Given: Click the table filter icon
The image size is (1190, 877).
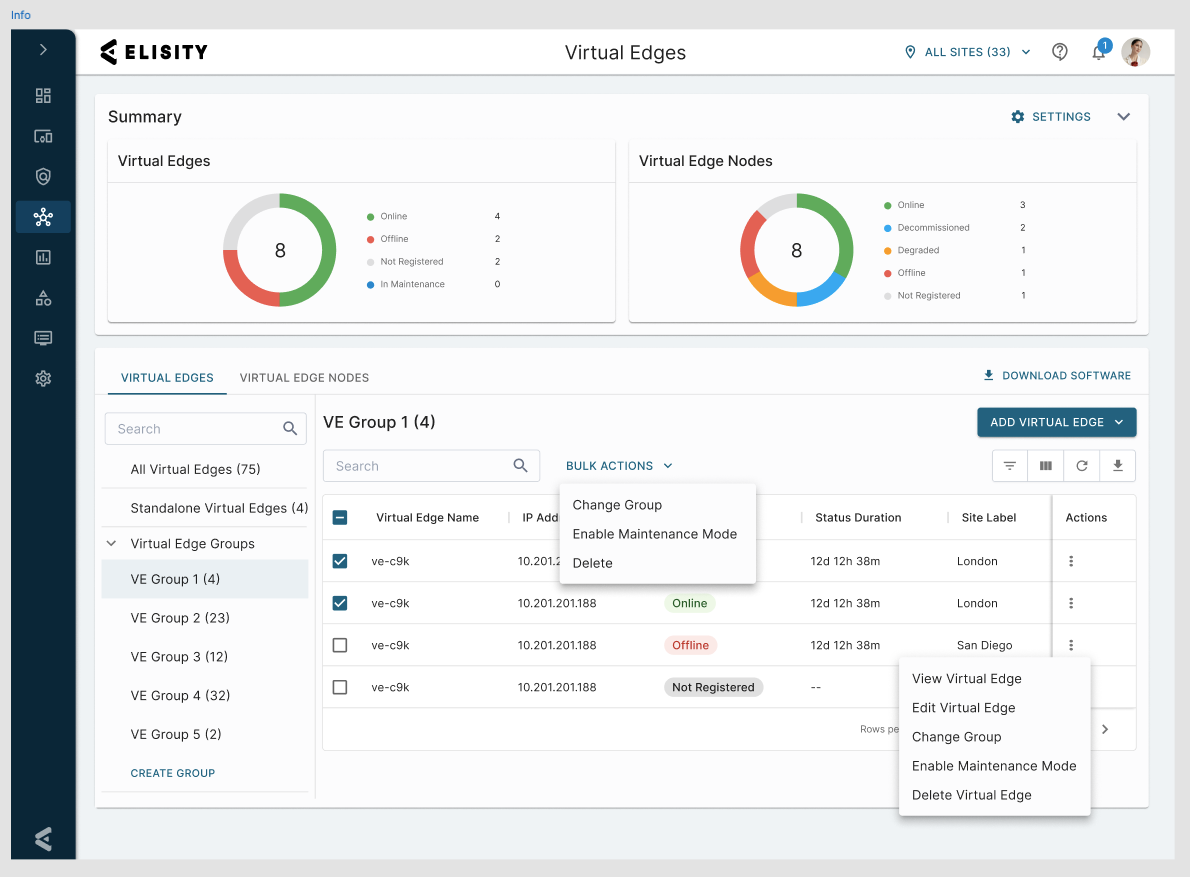Looking at the screenshot, I should [1009, 466].
